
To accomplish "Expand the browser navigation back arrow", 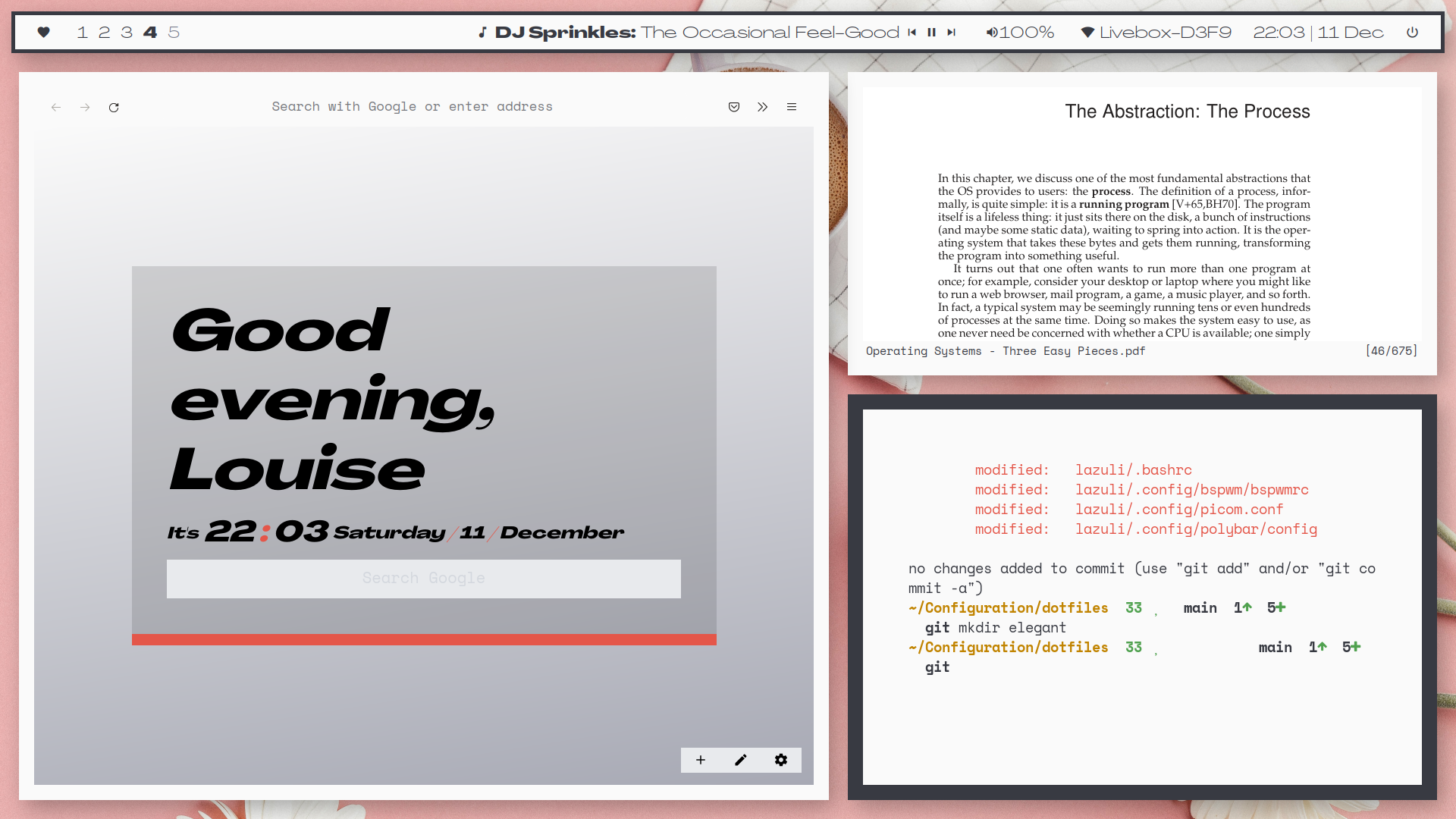I will [56, 107].
